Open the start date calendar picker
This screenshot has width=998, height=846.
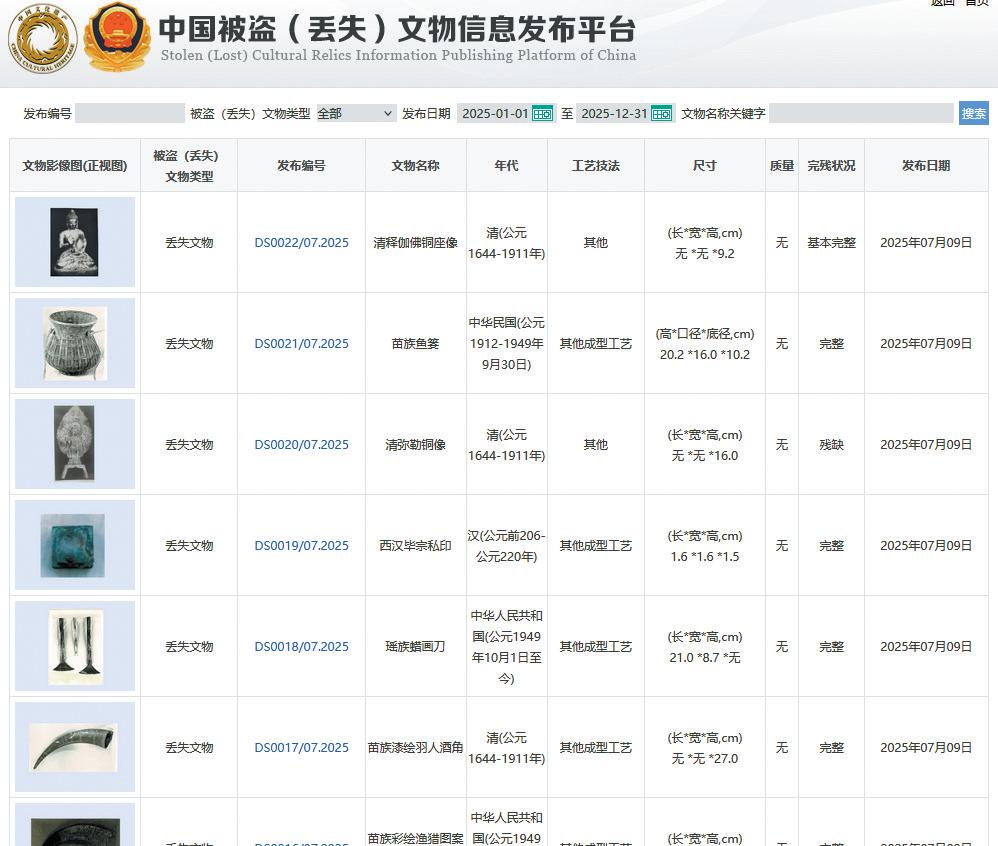click(x=542, y=114)
